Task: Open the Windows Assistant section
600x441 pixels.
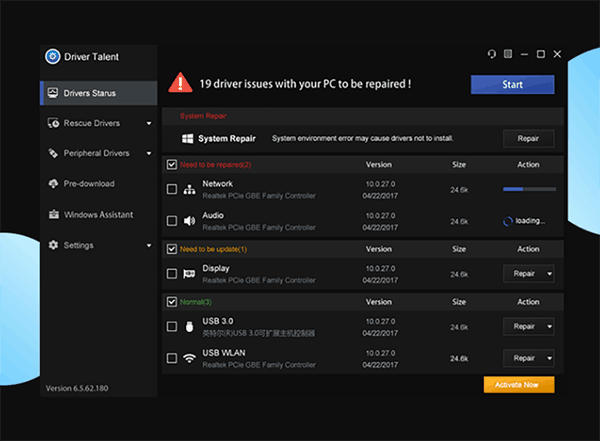Action: point(99,214)
